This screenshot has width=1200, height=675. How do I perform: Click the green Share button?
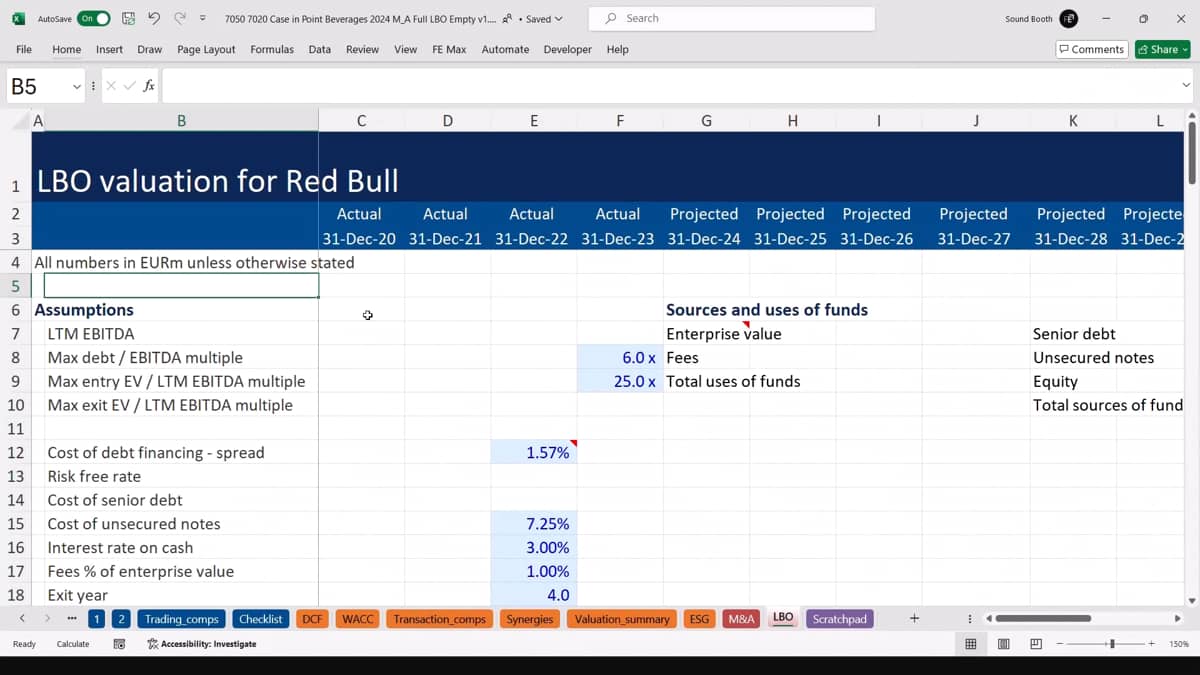point(1162,49)
